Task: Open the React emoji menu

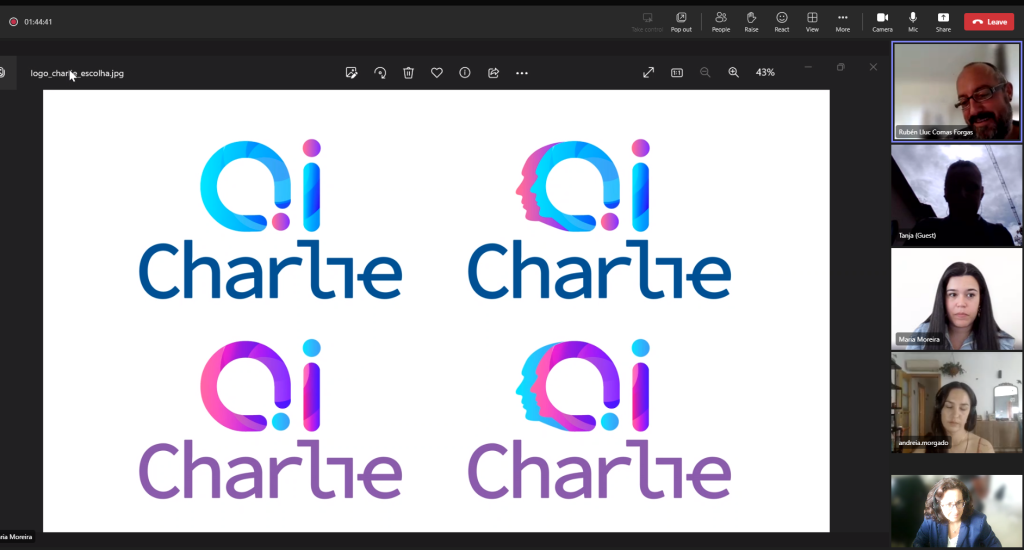Action: 782,21
